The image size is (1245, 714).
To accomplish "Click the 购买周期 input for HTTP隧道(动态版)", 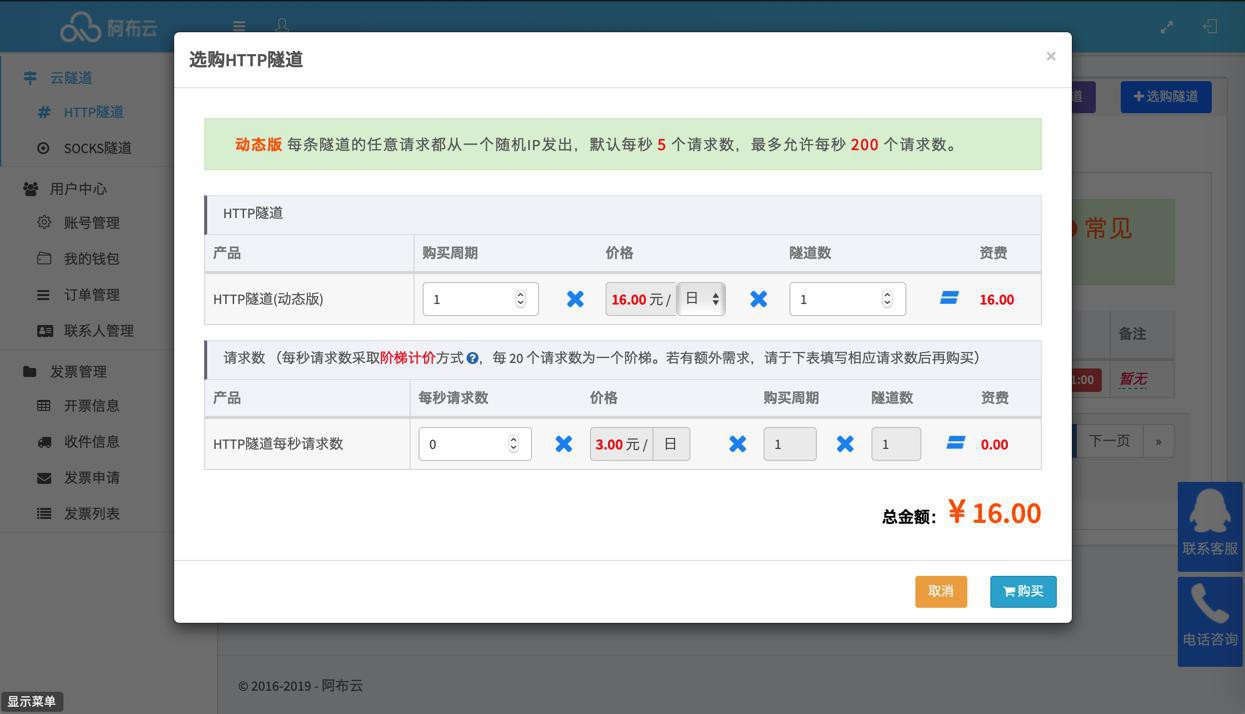I will (480, 299).
